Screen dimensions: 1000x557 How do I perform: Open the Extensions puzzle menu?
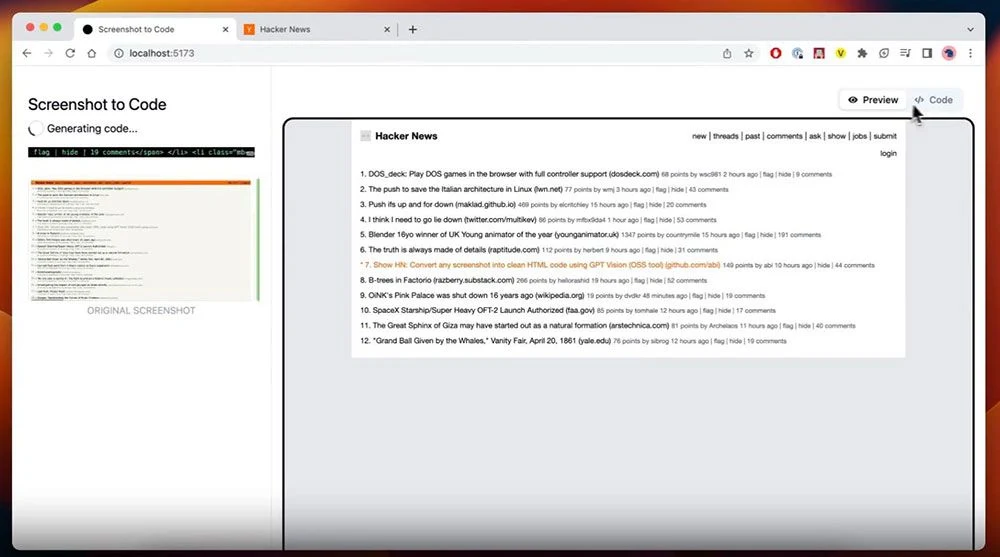pyautogui.click(x=862, y=54)
